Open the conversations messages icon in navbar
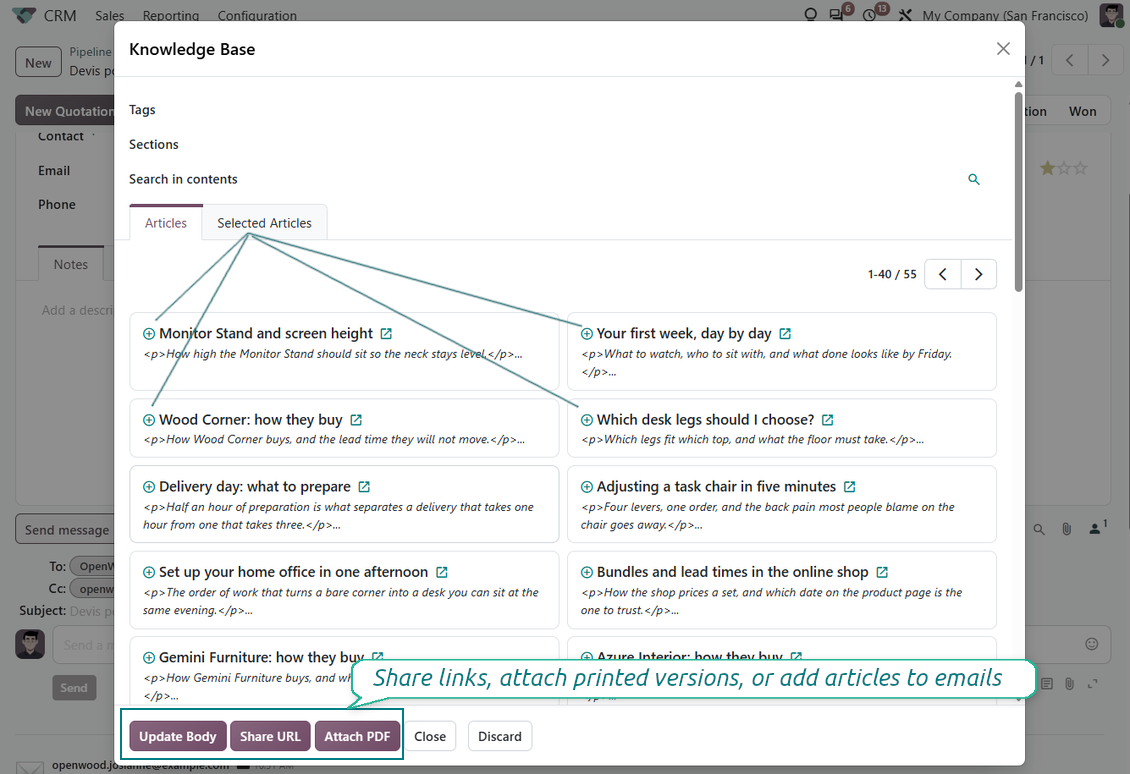This screenshot has height=774, width=1130. [838, 13]
